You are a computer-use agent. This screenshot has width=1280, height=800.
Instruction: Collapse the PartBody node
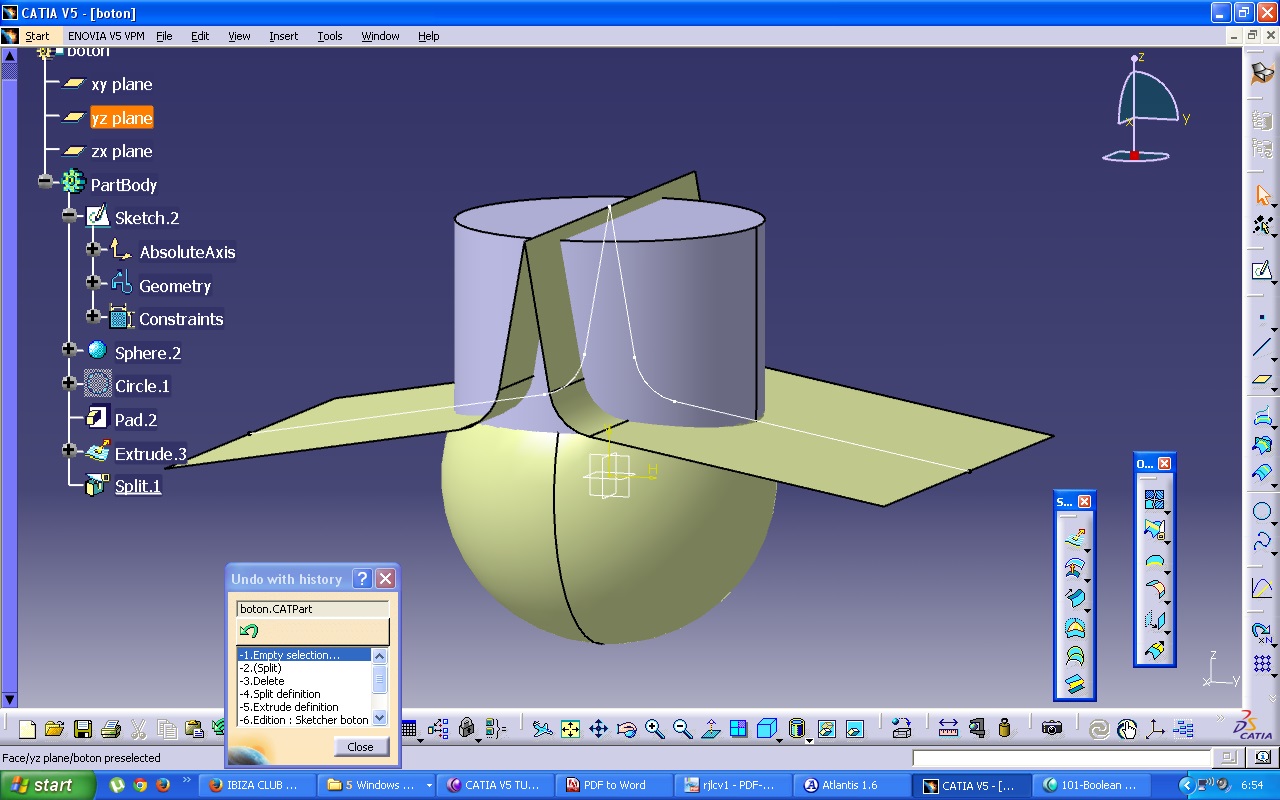pyautogui.click(x=45, y=182)
